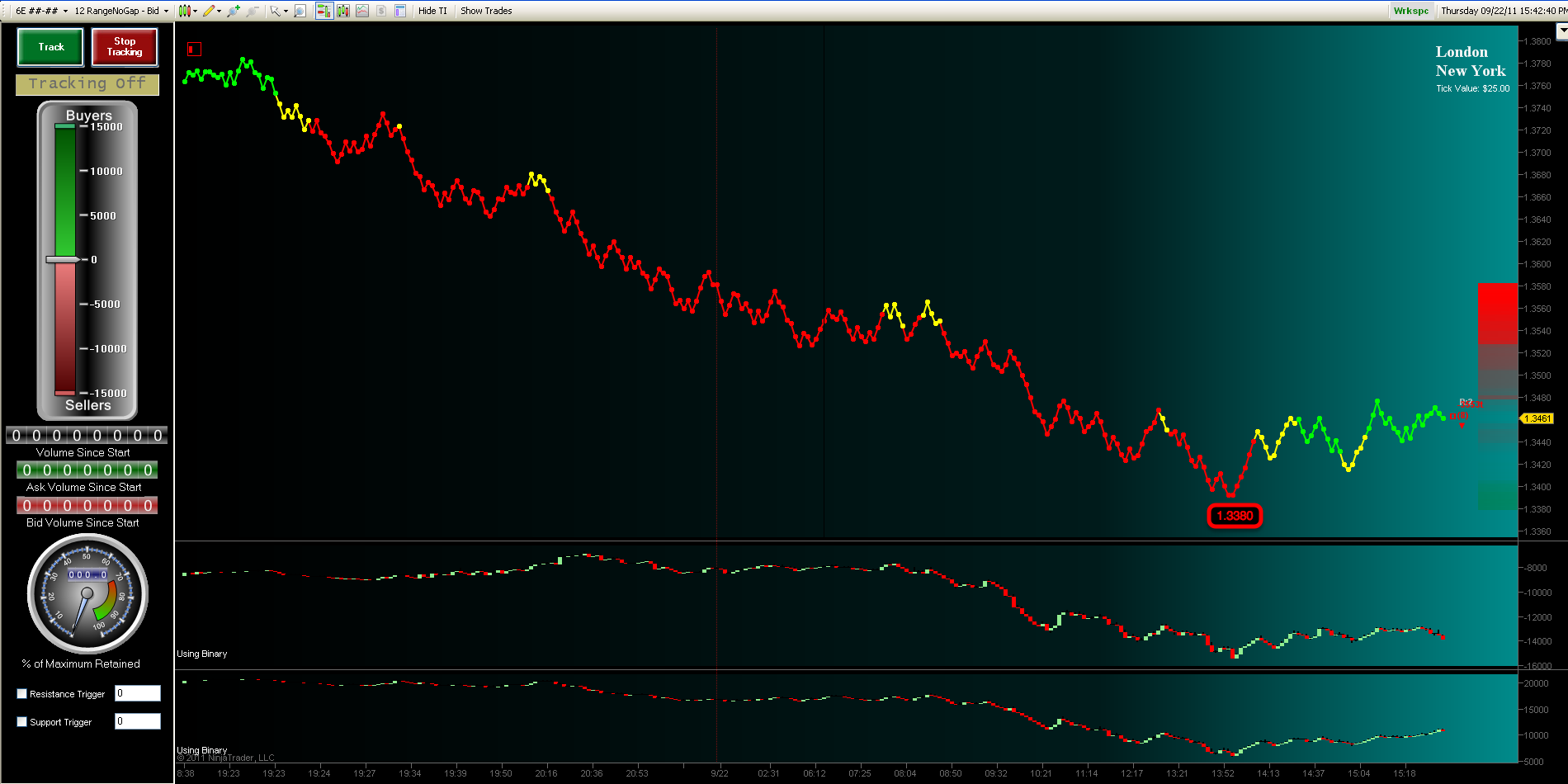Click Show Trades in toolbar
This screenshot has width=1568, height=784.
(486, 11)
